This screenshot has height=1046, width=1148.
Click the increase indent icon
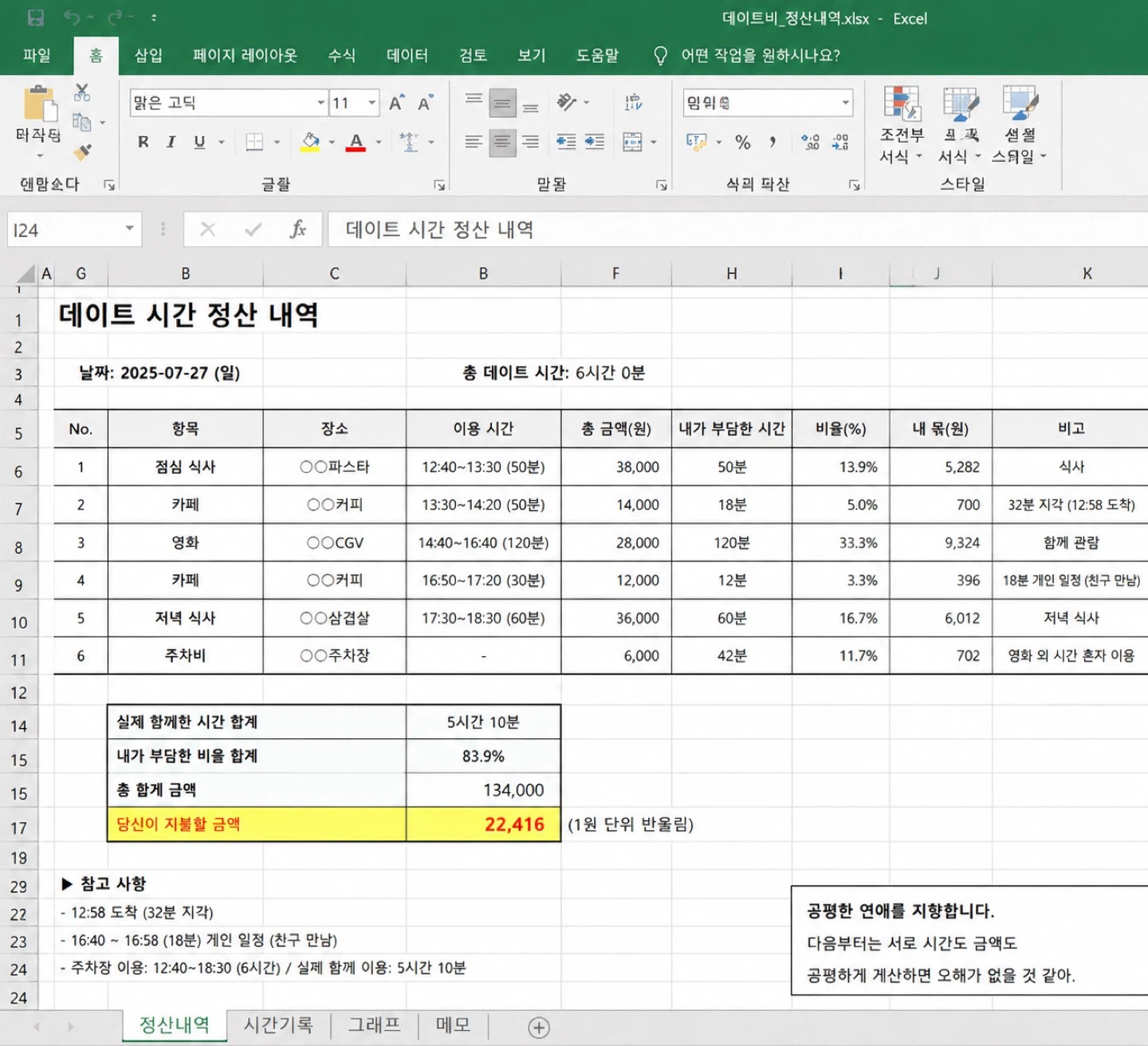pyautogui.click(x=595, y=143)
